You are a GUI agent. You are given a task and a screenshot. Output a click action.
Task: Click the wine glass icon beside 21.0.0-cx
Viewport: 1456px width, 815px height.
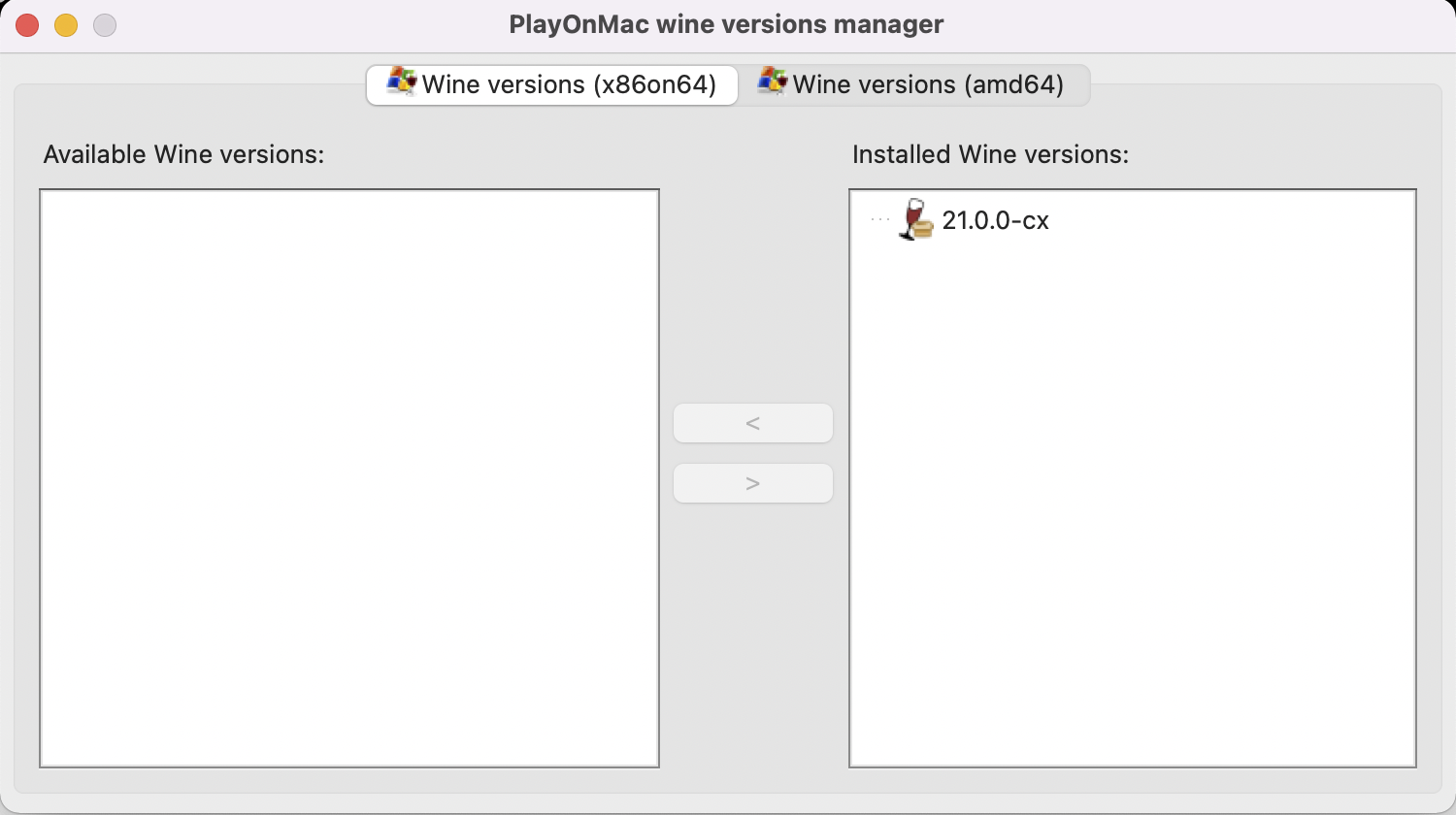click(916, 219)
